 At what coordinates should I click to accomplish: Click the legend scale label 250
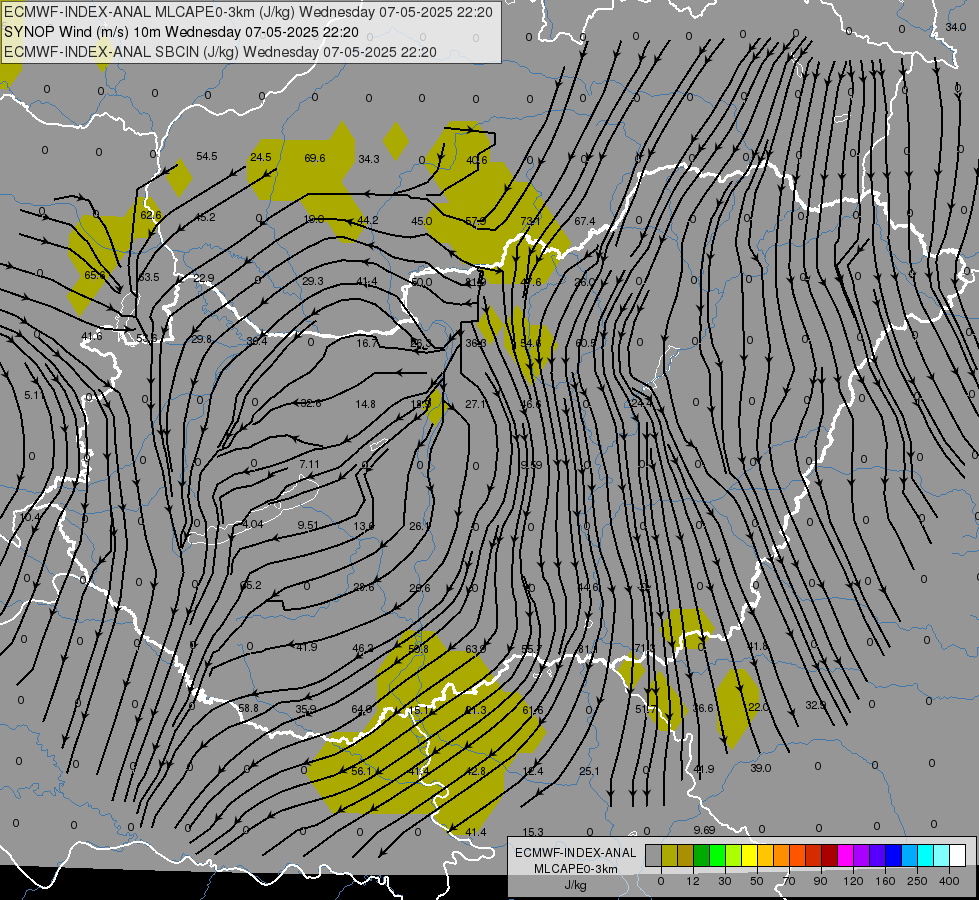tap(917, 881)
